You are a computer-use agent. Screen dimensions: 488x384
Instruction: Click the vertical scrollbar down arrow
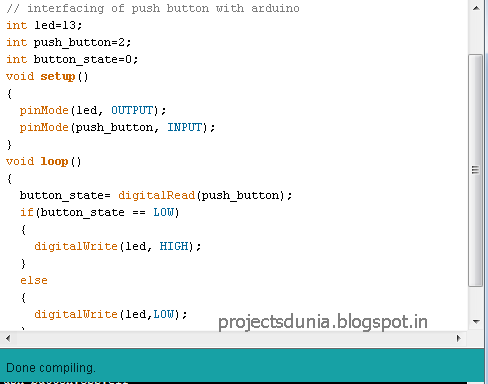tap(476, 322)
